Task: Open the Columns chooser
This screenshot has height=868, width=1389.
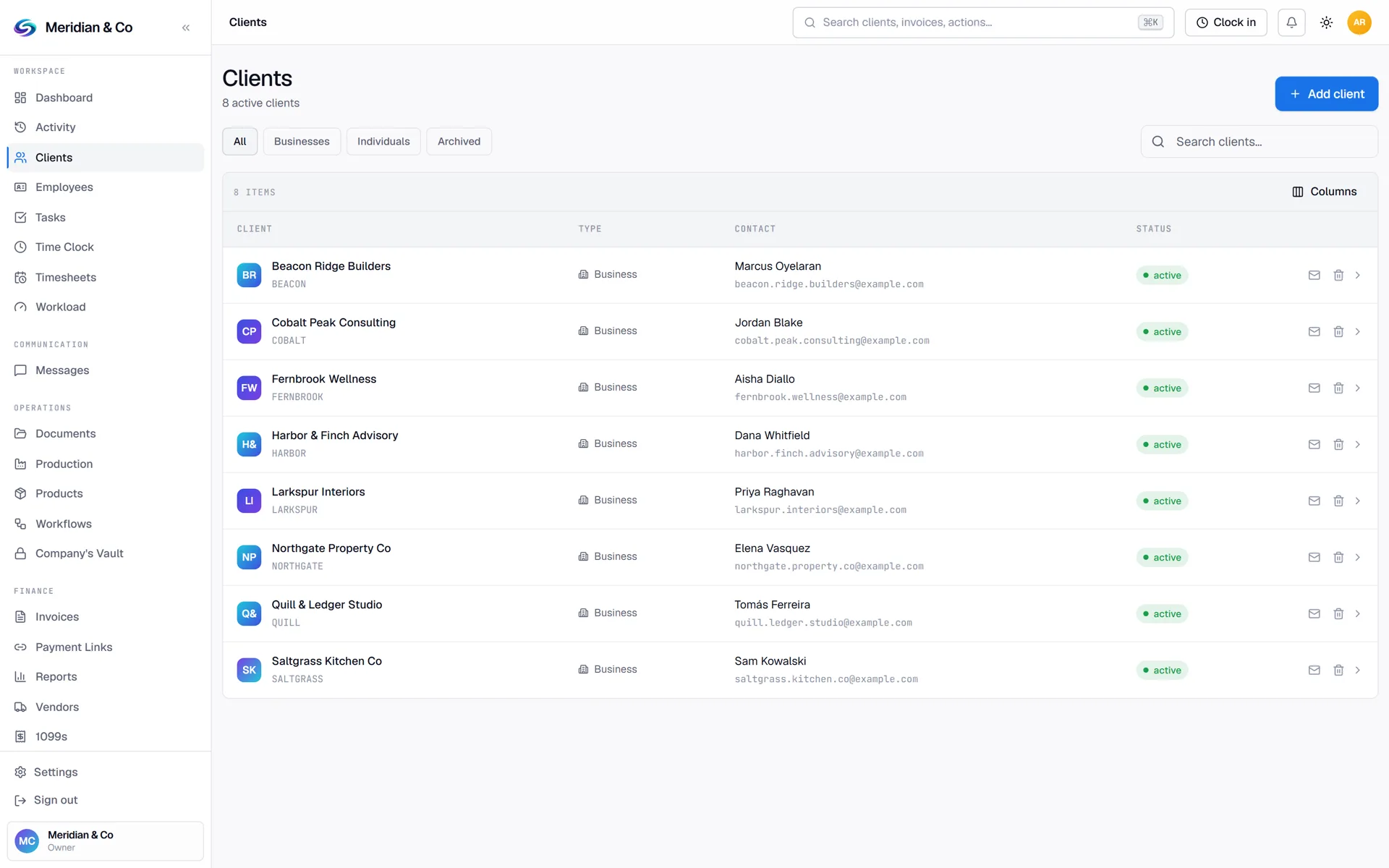Action: [x=1324, y=192]
